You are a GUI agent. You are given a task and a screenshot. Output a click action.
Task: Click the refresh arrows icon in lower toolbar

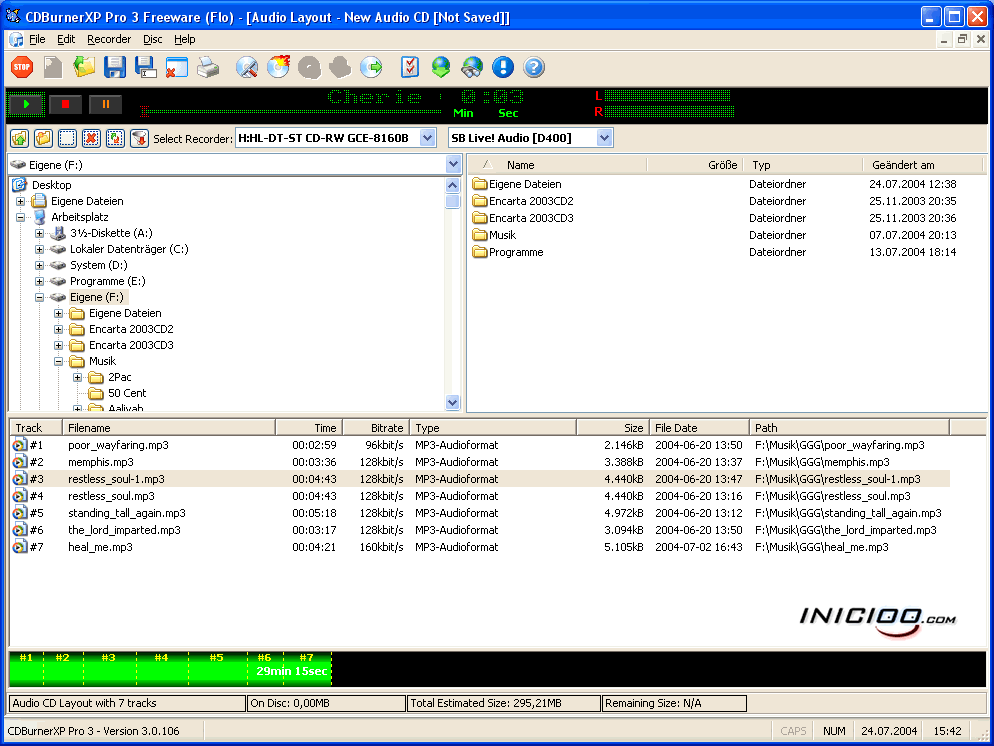[x=115, y=138]
